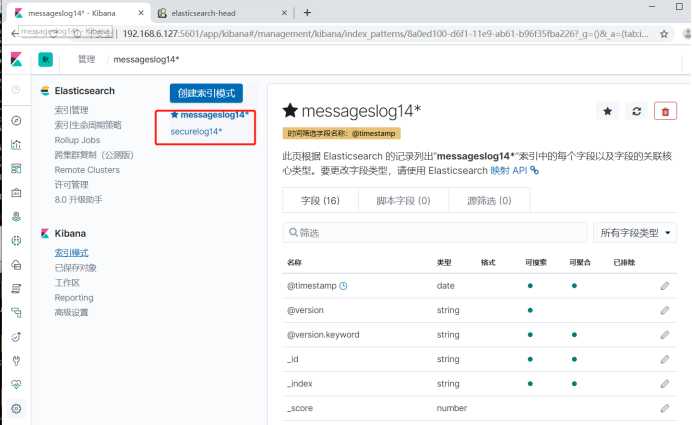Open the APM sidebar icon
Viewport: 692px width, 425px height.
pos(16,313)
